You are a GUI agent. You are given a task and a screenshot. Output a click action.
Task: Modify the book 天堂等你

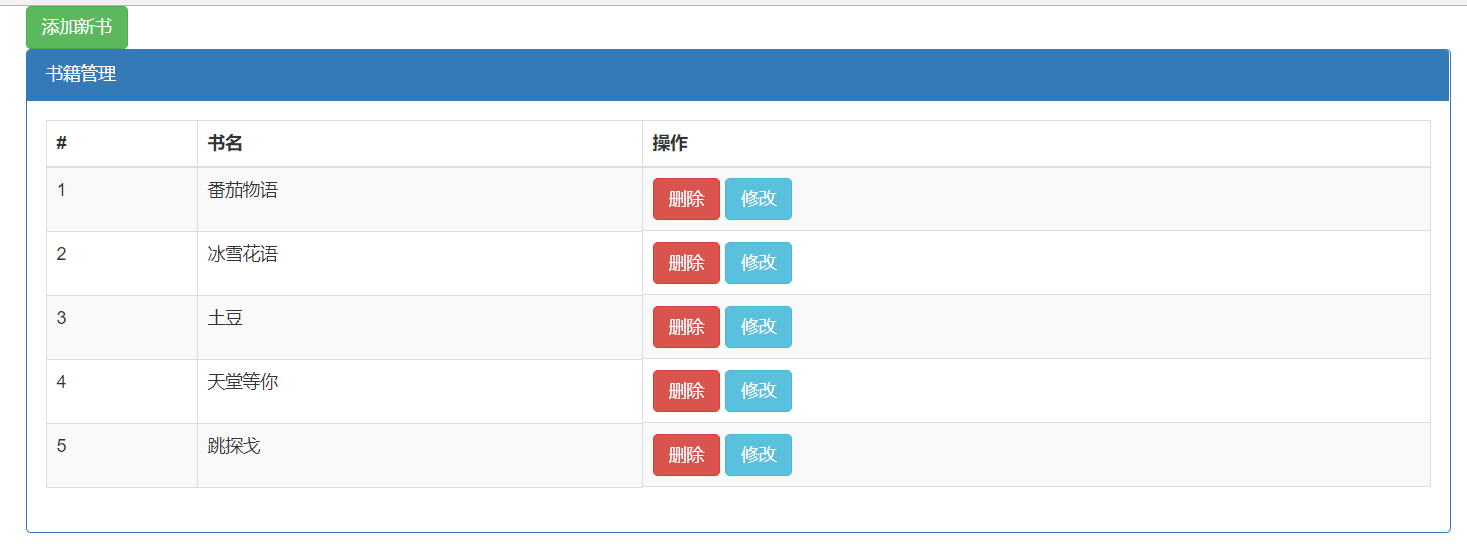[x=758, y=391]
